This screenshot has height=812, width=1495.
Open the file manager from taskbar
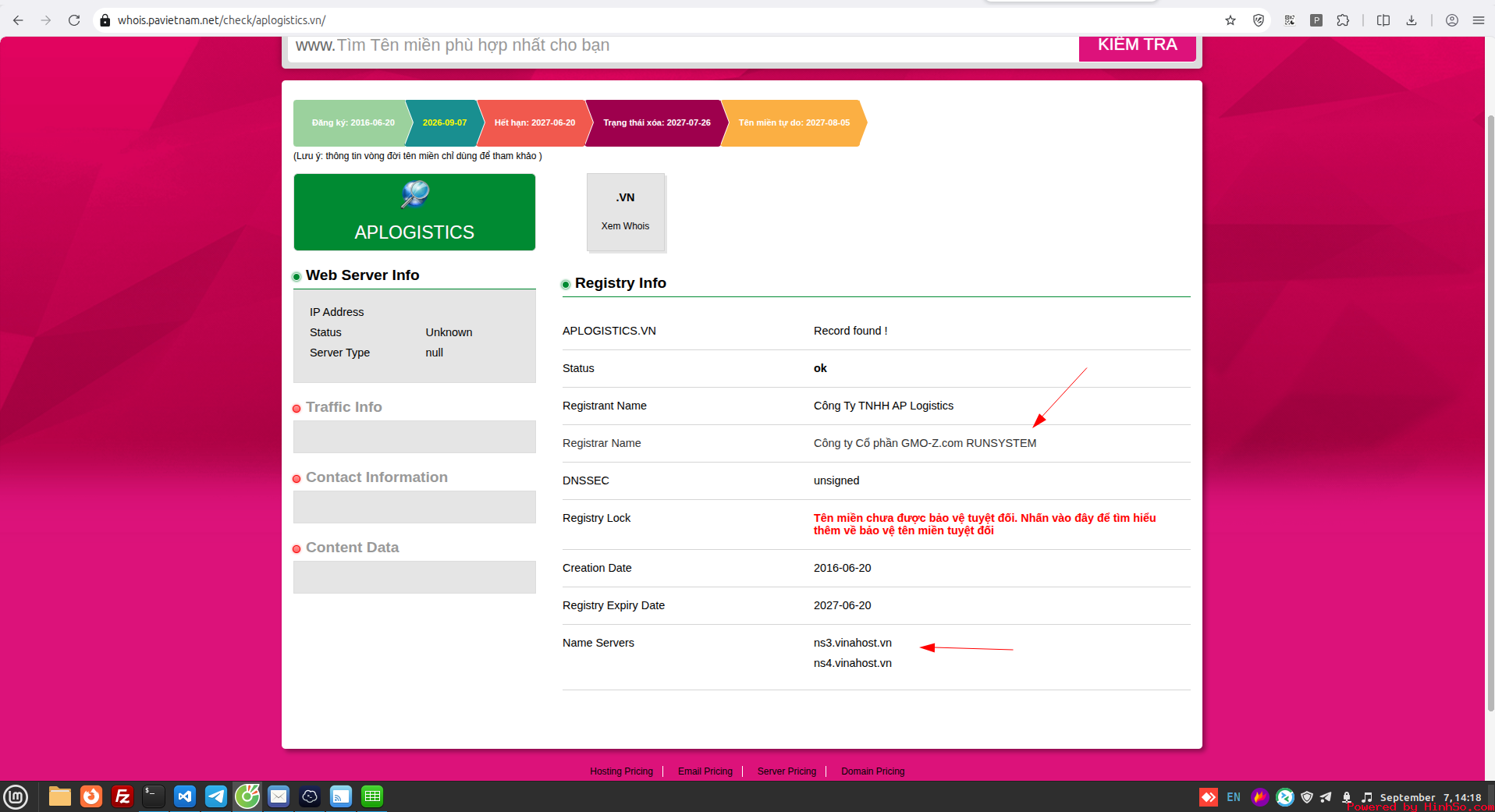[x=60, y=796]
